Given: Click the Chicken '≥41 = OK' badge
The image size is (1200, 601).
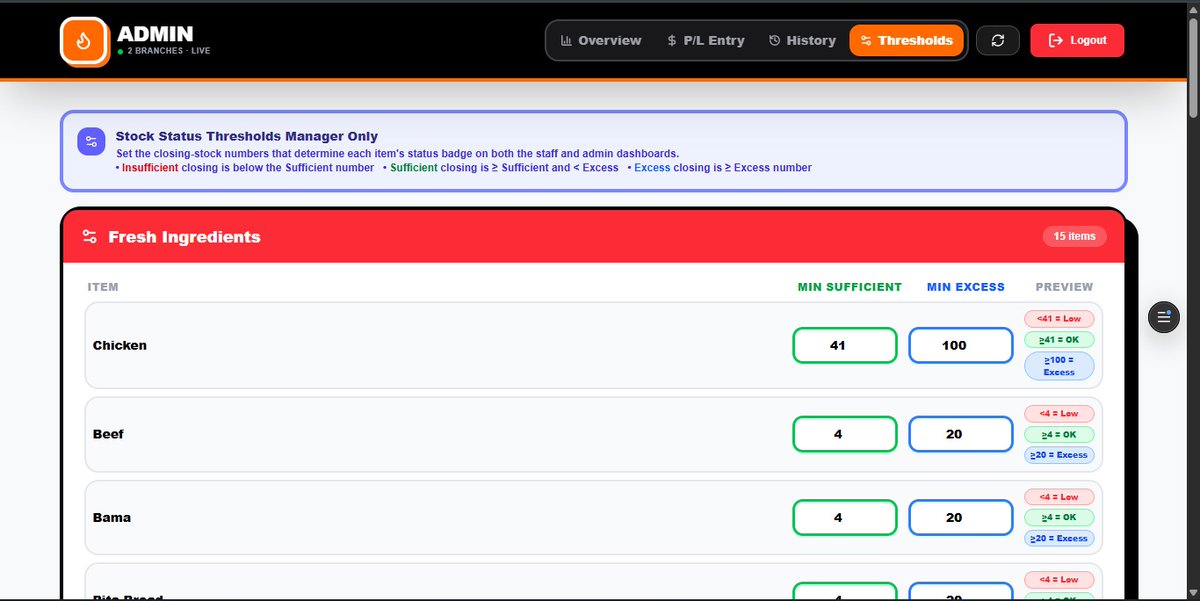Looking at the screenshot, I should [x=1059, y=340].
